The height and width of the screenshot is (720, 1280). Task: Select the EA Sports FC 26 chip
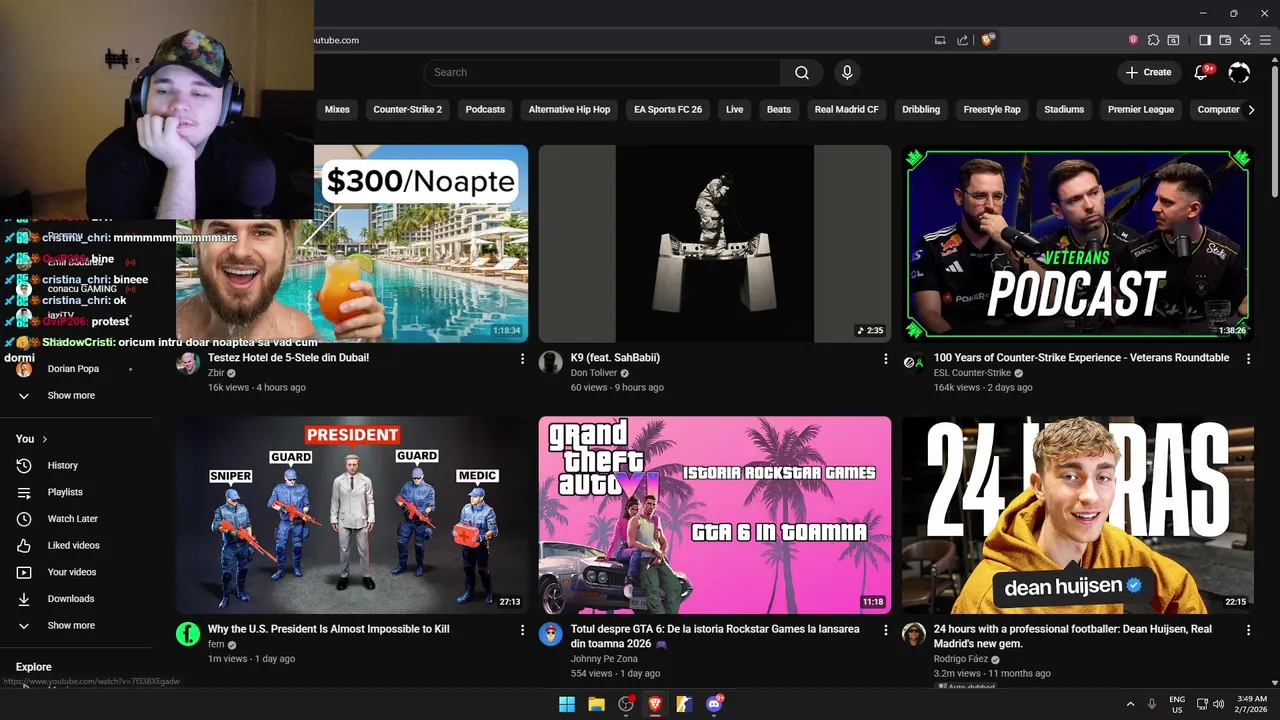668,109
